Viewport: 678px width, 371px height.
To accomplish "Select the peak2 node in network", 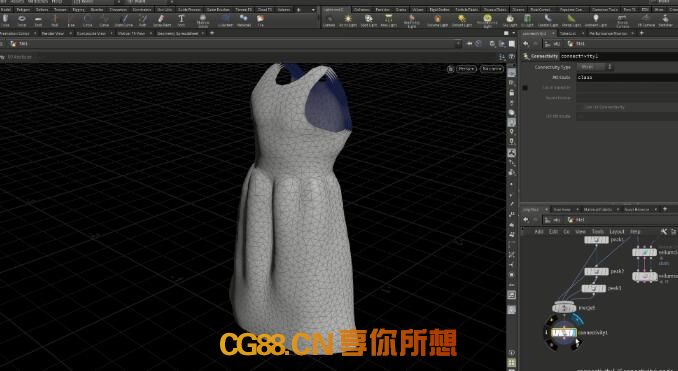I will pyautogui.click(x=596, y=272).
